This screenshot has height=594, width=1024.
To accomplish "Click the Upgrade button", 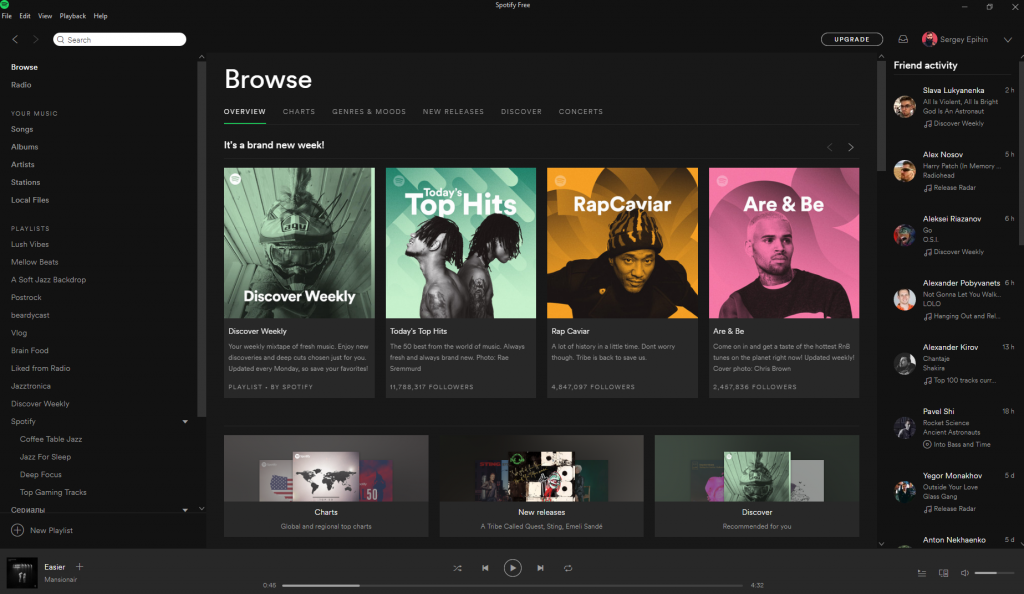I will [x=852, y=40].
